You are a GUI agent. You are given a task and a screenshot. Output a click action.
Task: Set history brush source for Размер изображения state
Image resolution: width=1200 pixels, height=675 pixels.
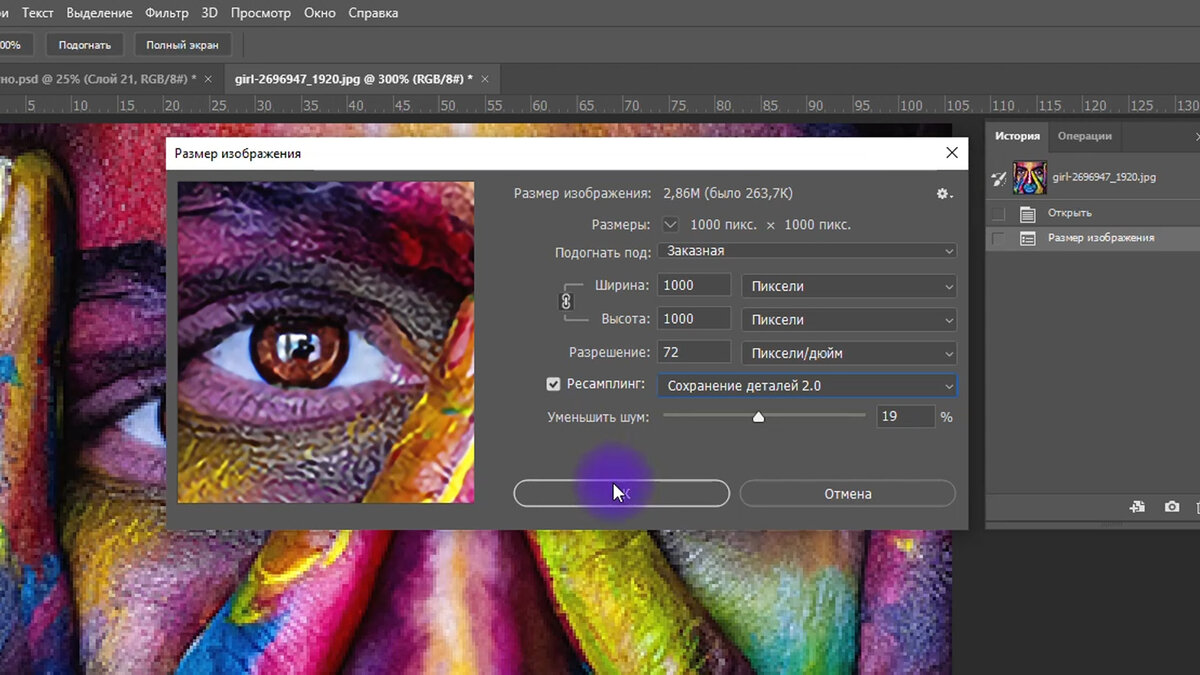(998, 238)
